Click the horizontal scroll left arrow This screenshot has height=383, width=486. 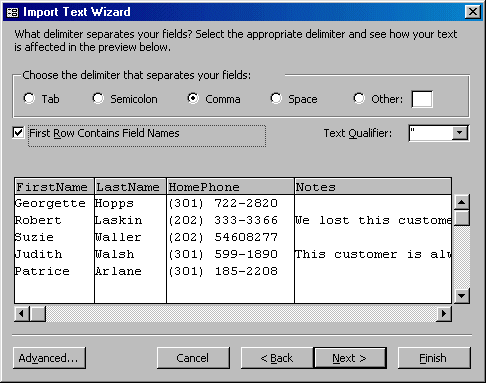click(x=22, y=314)
